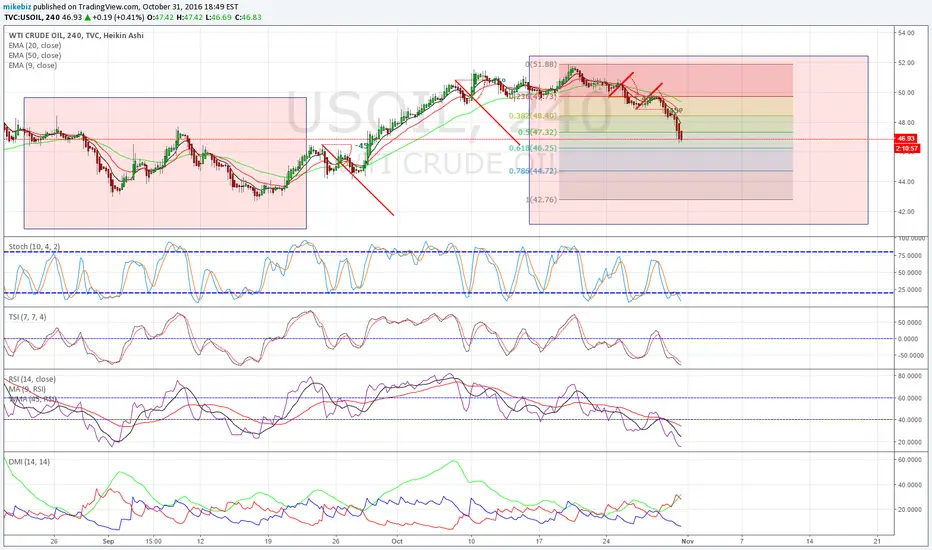The height and width of the screenshot is (550, 932).
Task: Click the 25.0000 Stoch axis value
Action: (910, 290)
